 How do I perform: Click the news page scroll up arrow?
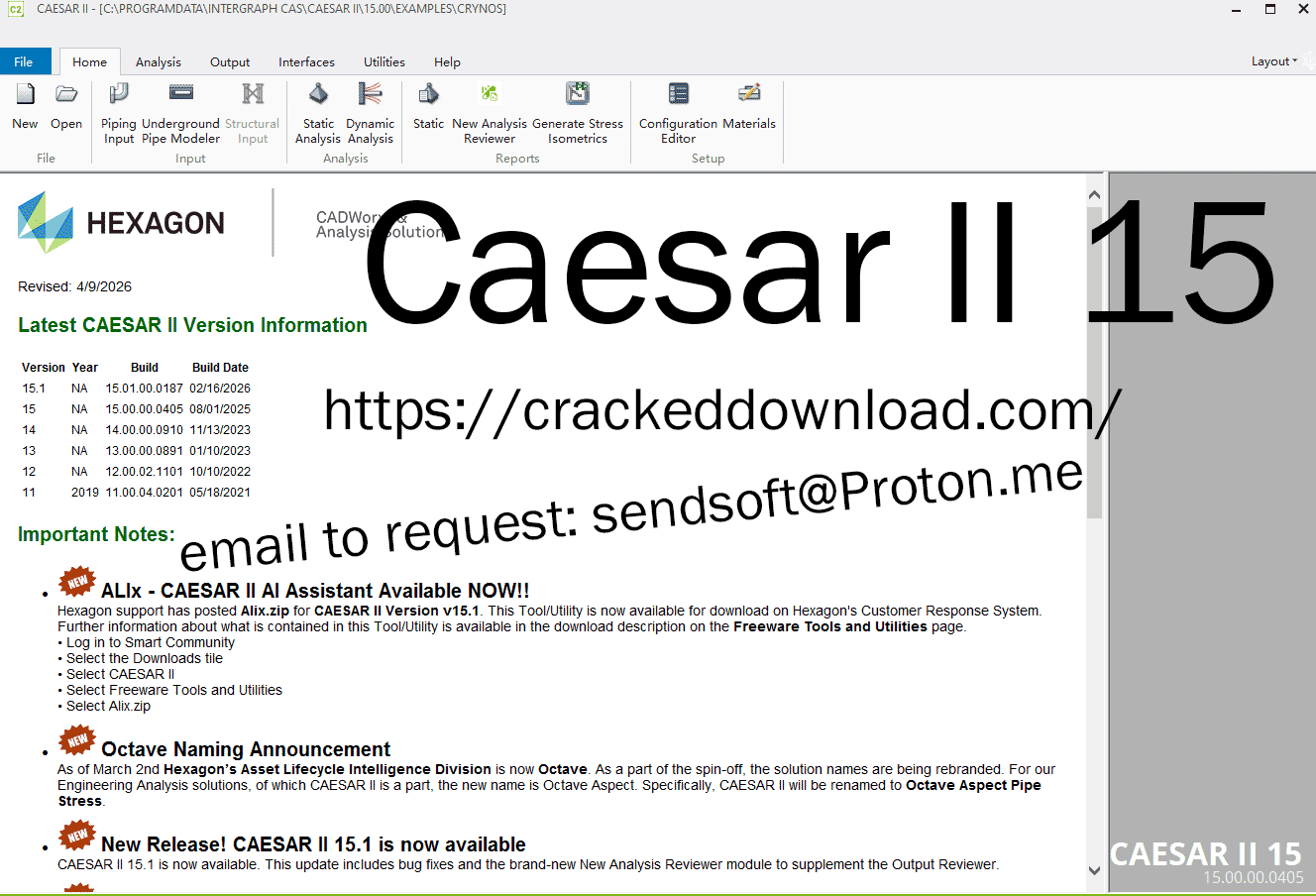pos(1095,195)
